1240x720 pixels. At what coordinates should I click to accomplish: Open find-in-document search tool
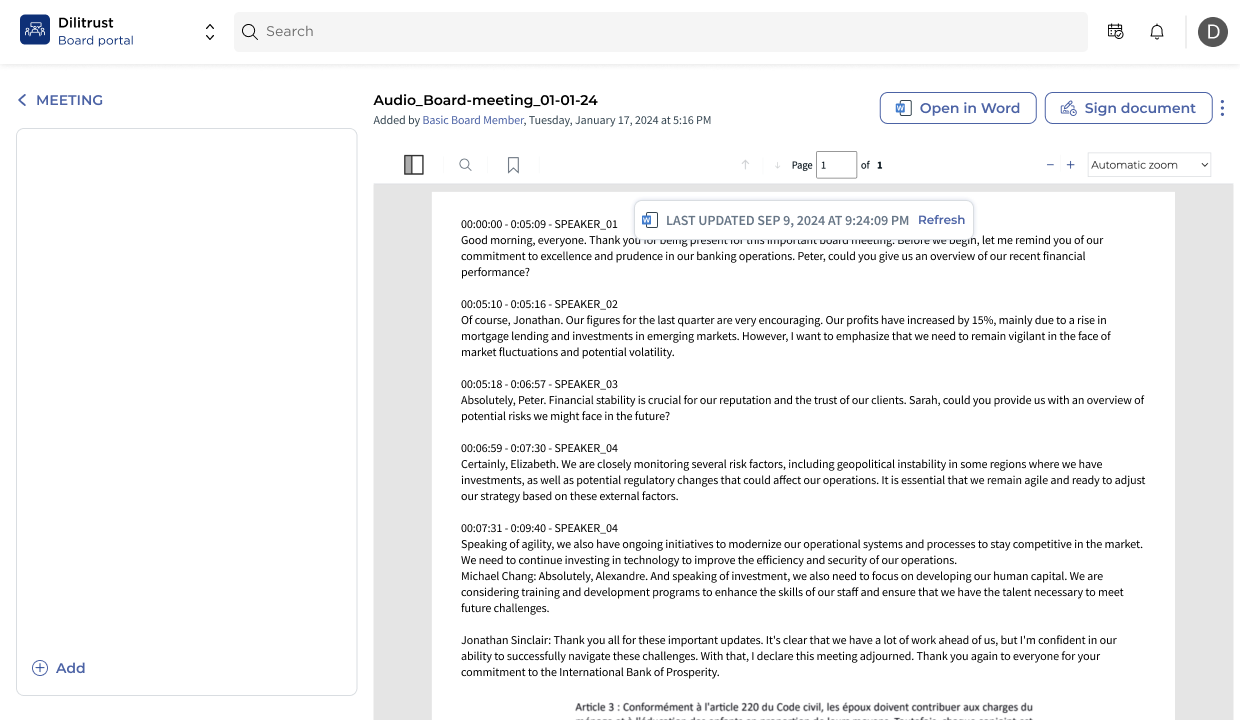465,165
